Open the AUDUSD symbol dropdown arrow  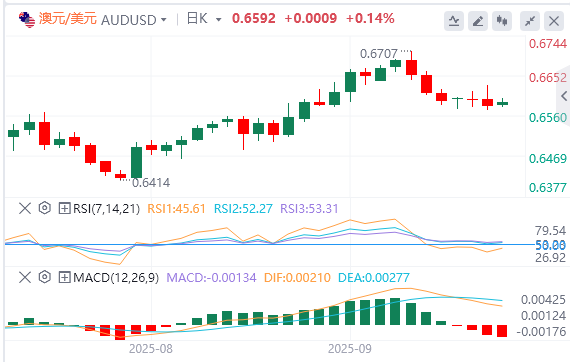point(164,20)
